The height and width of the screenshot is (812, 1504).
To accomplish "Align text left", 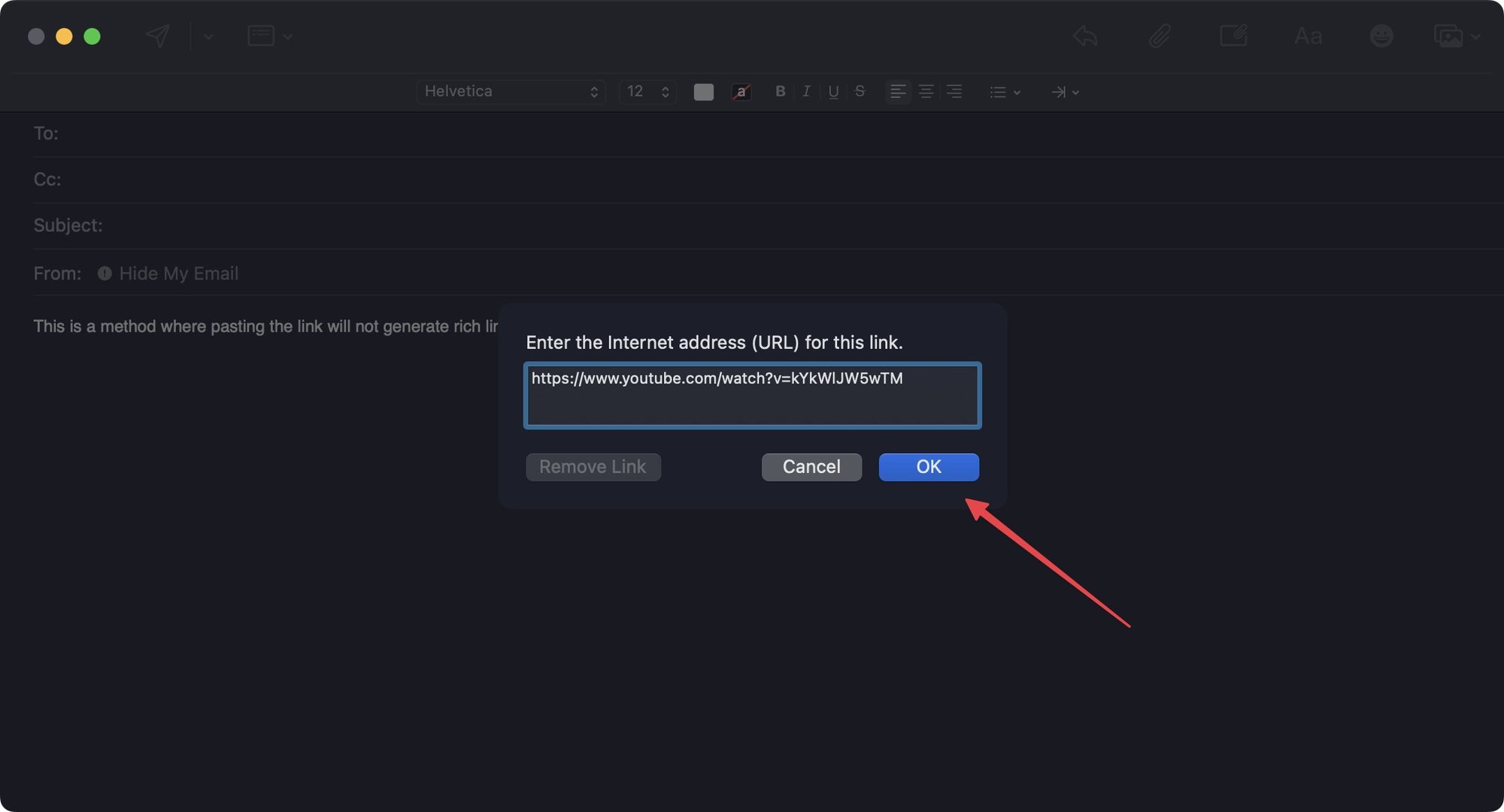I will pos(898,92).
